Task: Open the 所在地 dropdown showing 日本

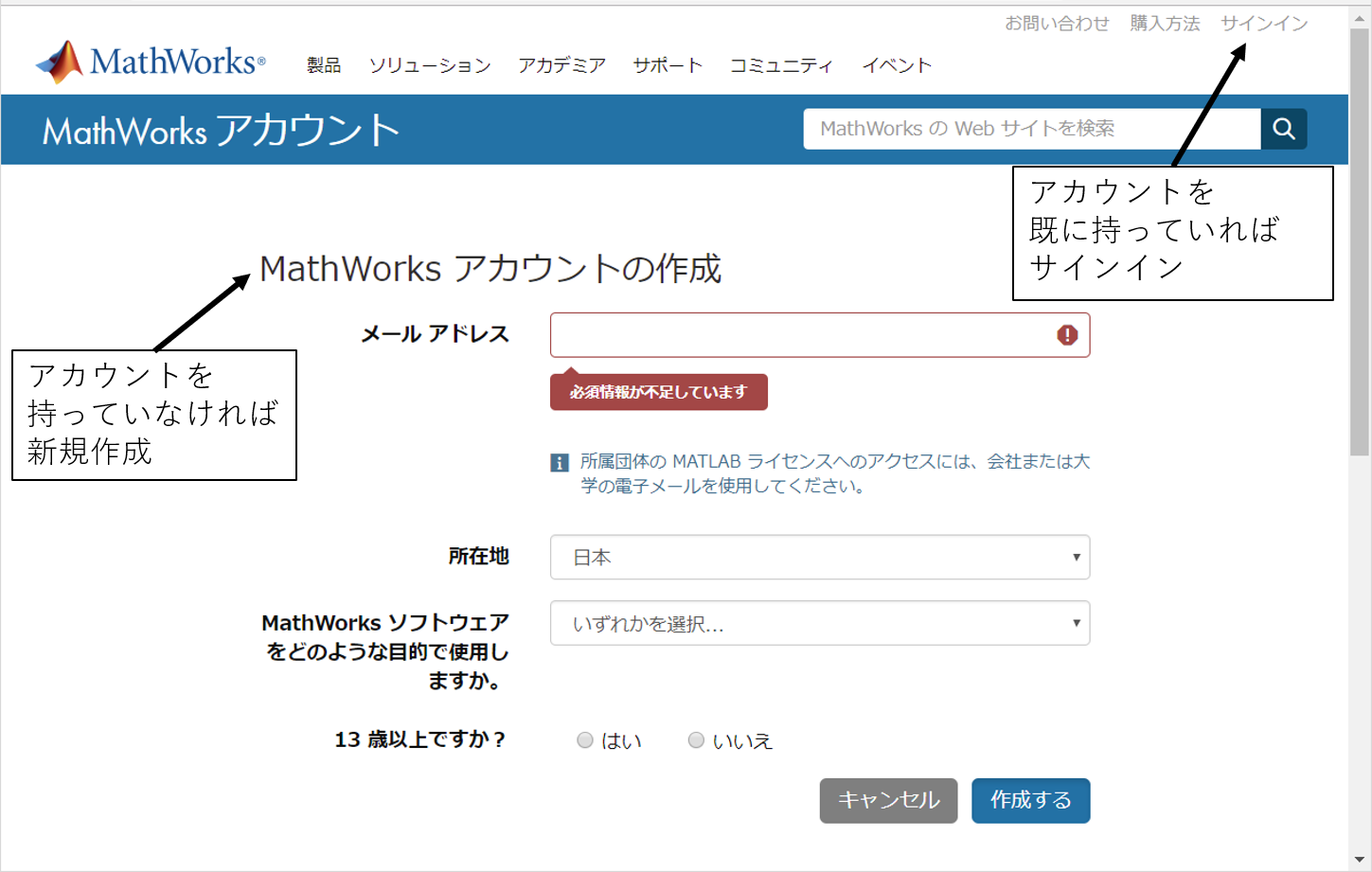Action: coord(820,557)
